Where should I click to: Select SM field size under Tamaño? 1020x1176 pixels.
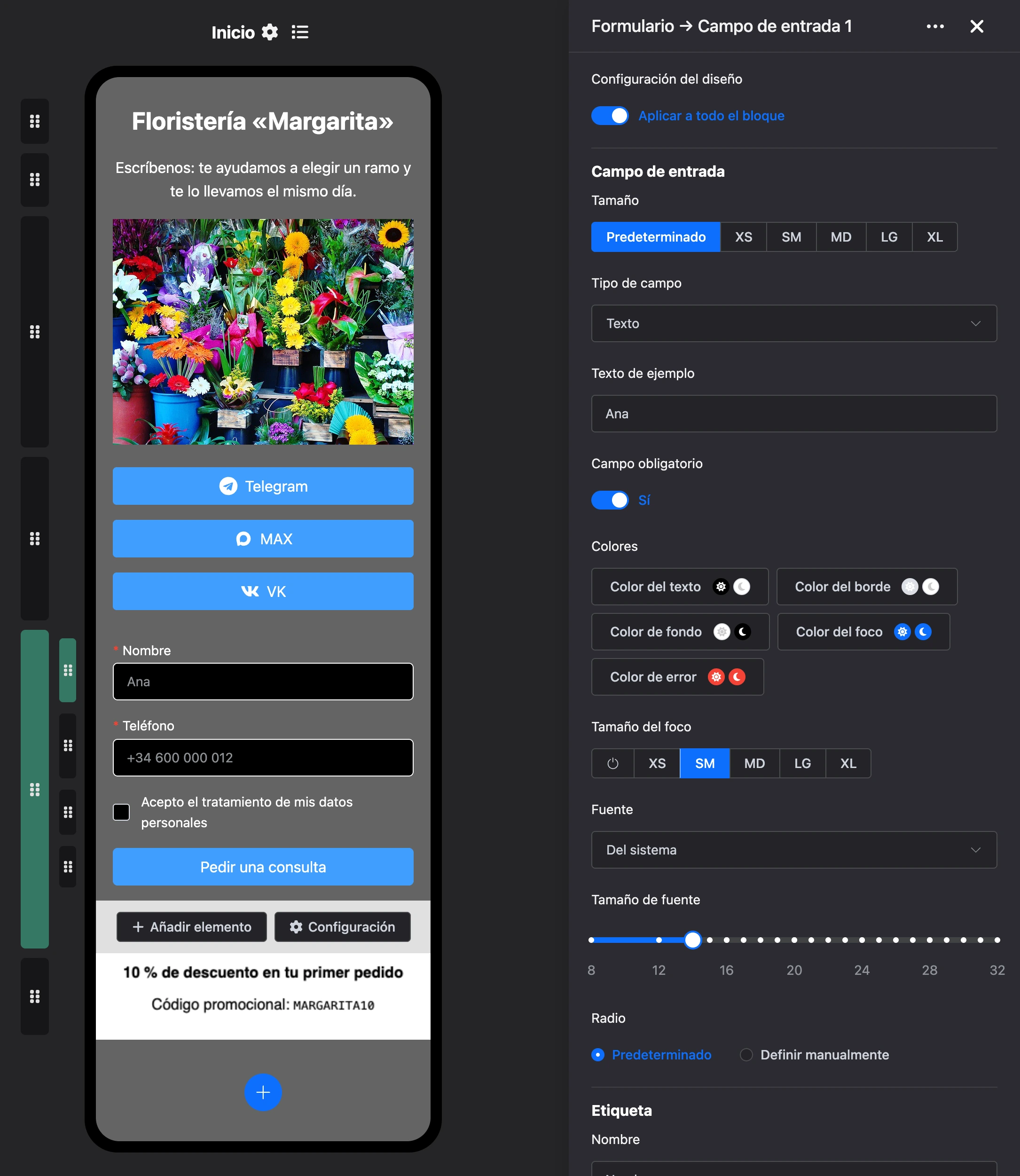[x=791, y=237]
